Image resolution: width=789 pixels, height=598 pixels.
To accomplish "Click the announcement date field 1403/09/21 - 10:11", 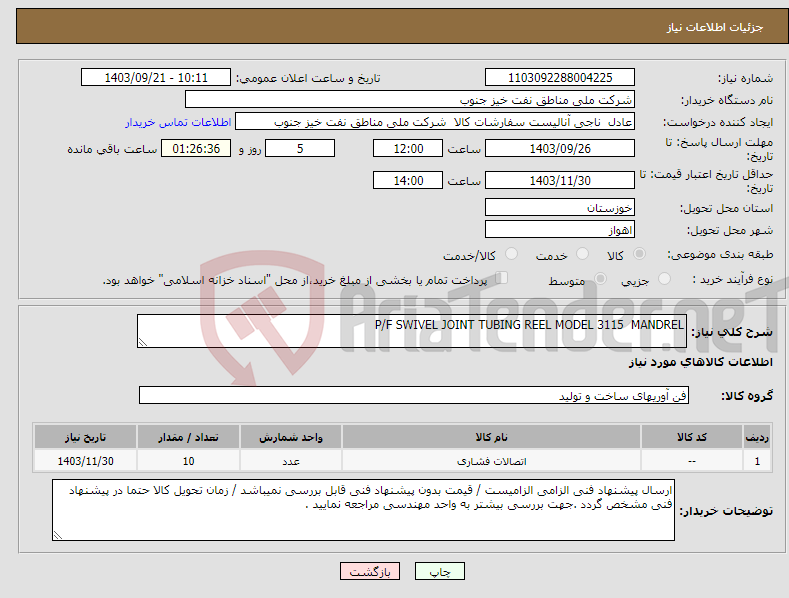I will pos(155,78).
